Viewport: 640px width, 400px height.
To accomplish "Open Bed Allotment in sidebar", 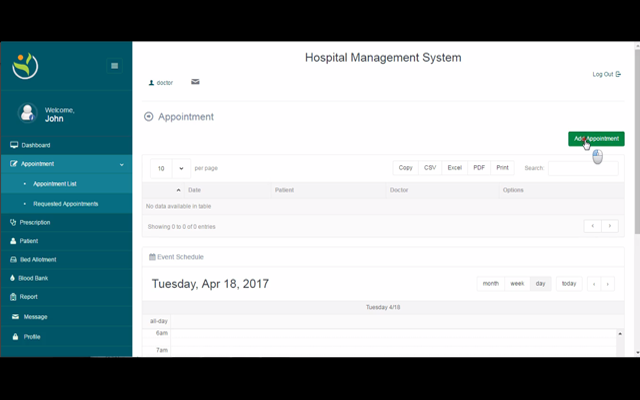I will (x=38, y=259).
